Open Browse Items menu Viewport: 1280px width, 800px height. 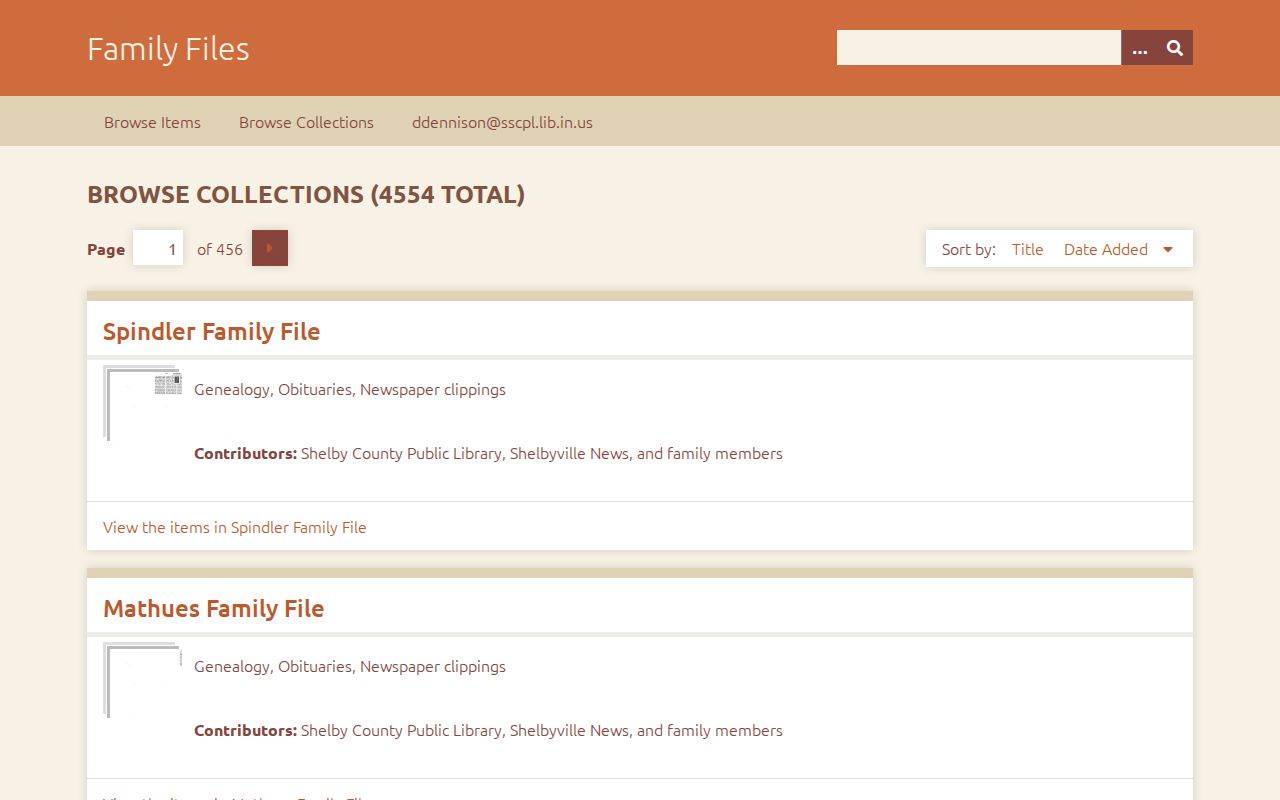152,122
